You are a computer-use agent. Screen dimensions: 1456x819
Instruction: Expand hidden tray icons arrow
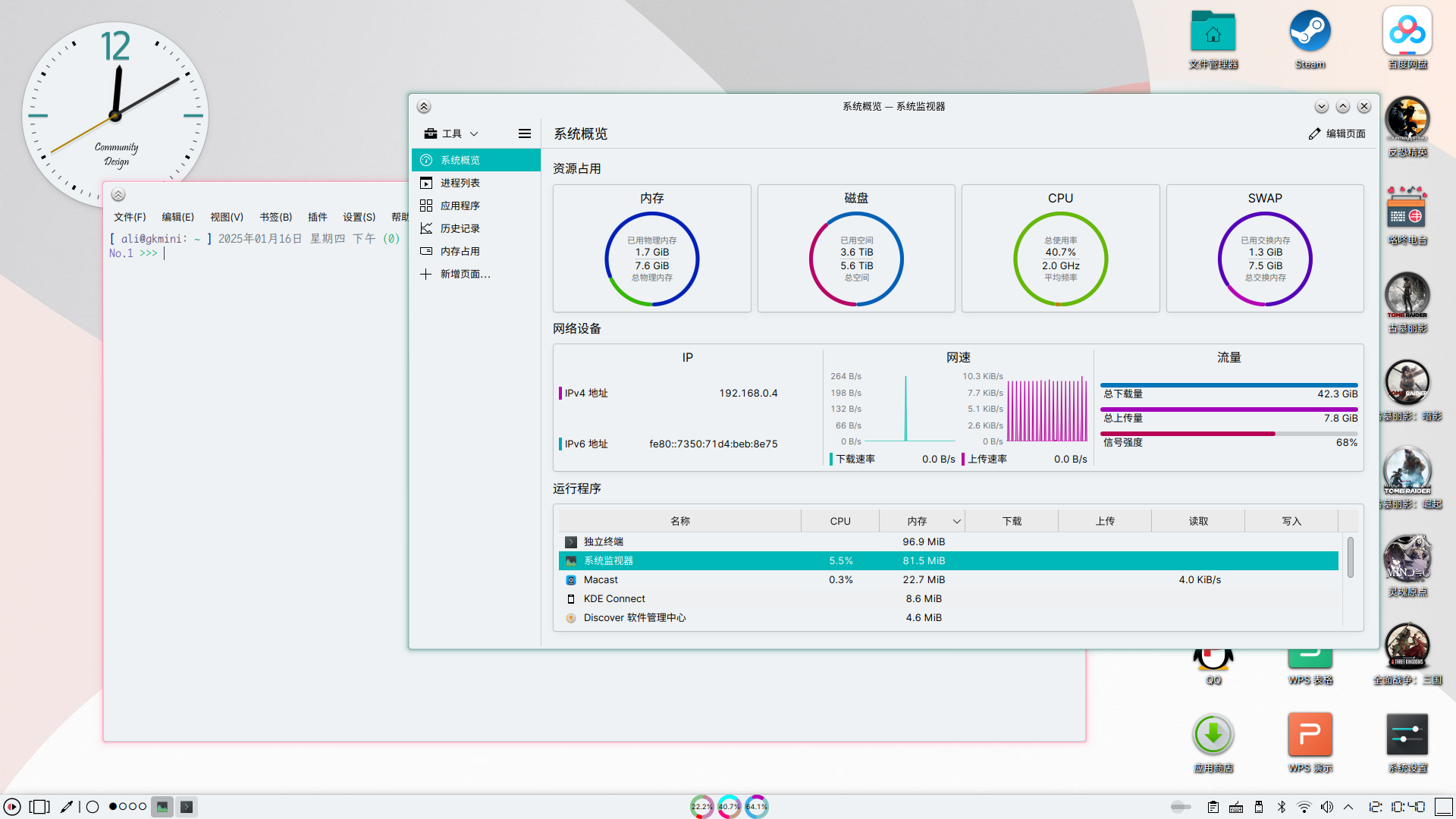coord(1348,807)
